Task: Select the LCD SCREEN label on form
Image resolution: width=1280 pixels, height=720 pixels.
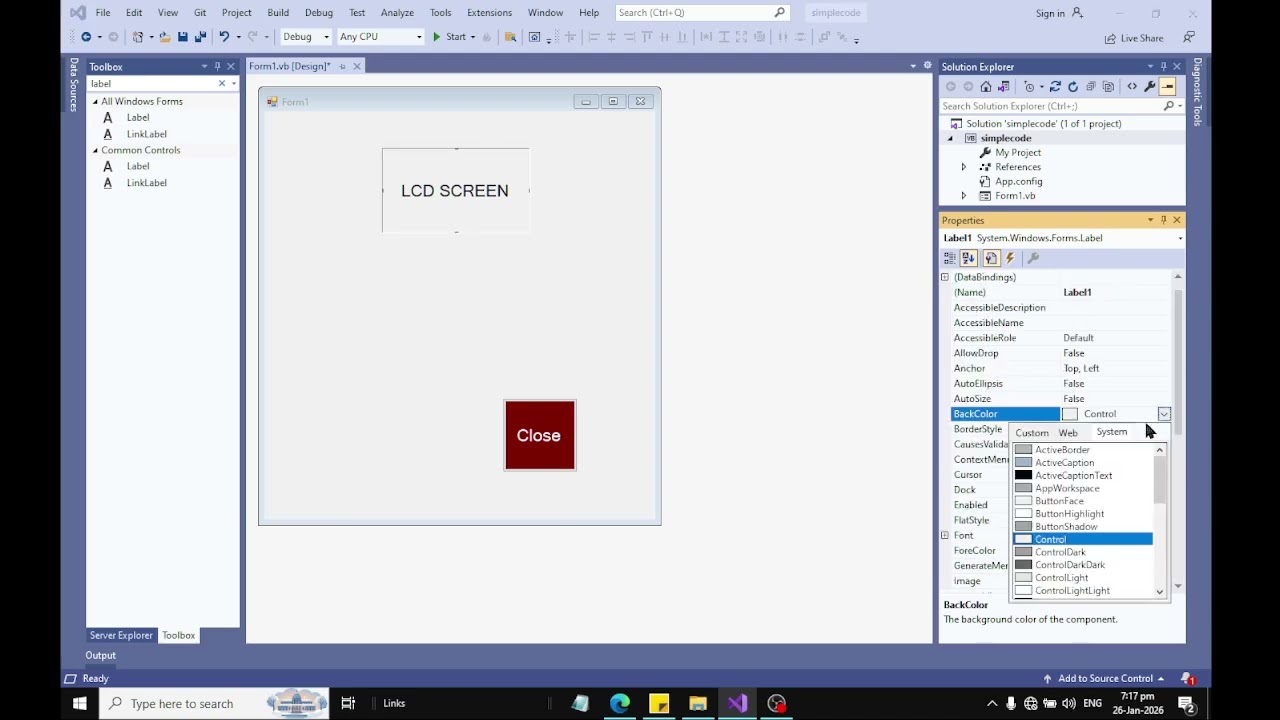Action: pos(455,190)
